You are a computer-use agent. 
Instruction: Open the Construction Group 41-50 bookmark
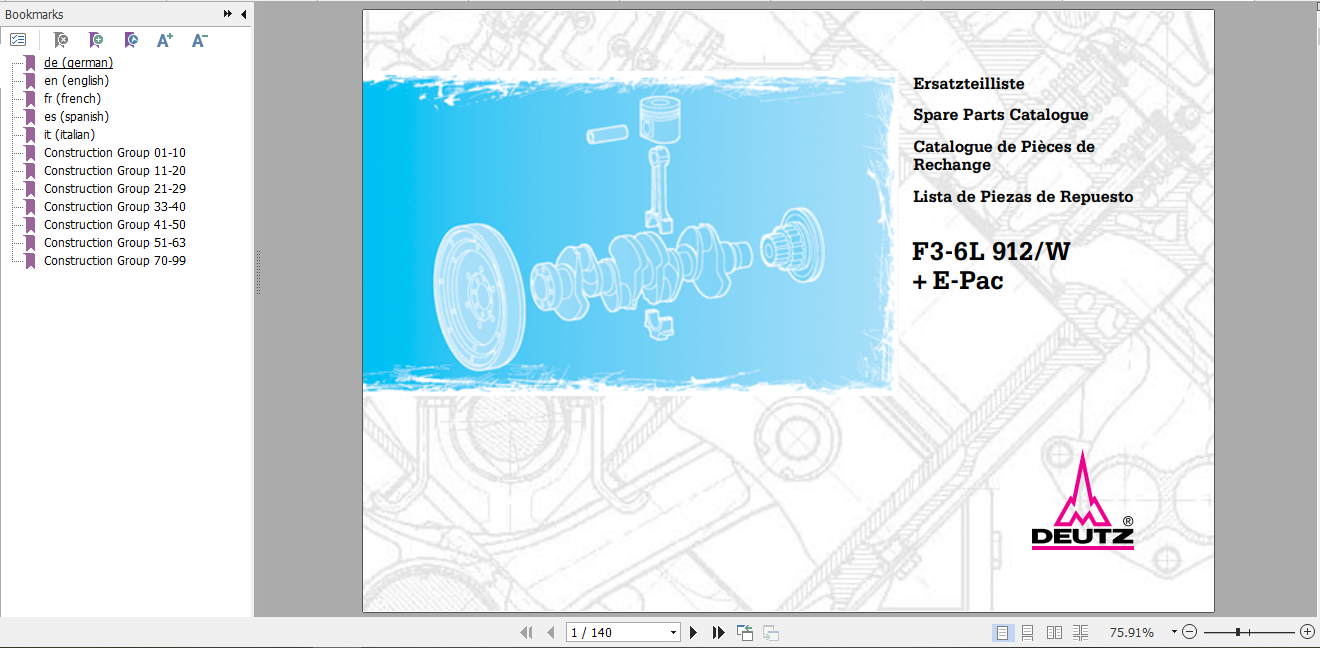tap(114, 224)
